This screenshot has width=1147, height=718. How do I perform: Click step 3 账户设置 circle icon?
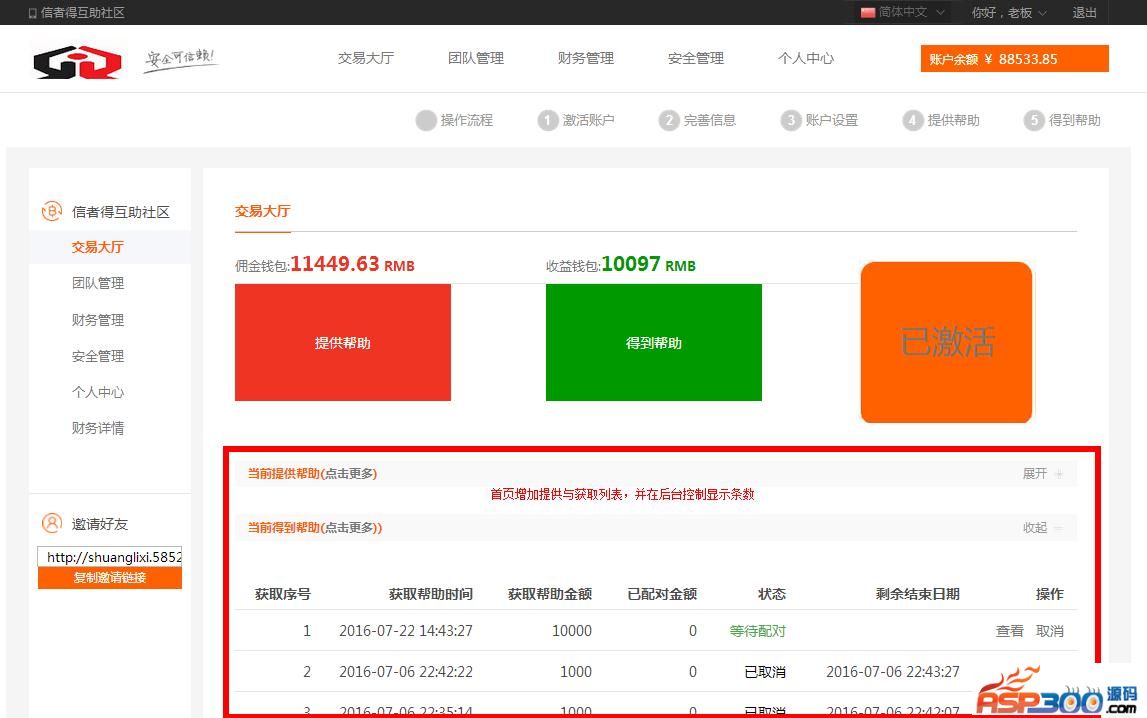[791, 120]
